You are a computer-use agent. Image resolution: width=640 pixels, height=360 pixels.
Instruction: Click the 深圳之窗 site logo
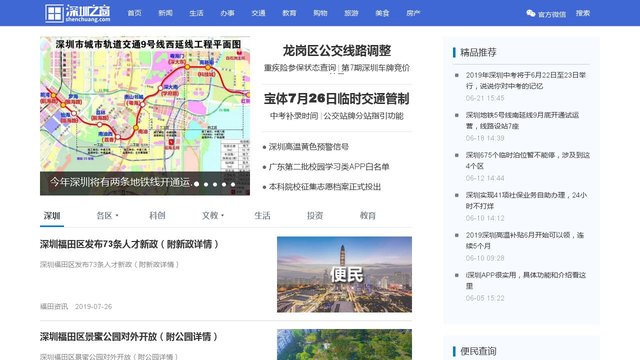pyautogui.click(x=78, y=13)
